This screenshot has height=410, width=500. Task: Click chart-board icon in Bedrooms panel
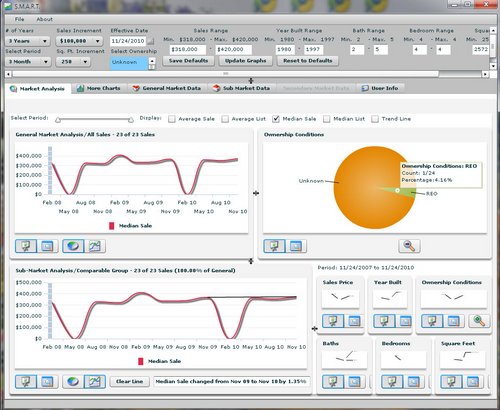392,381
